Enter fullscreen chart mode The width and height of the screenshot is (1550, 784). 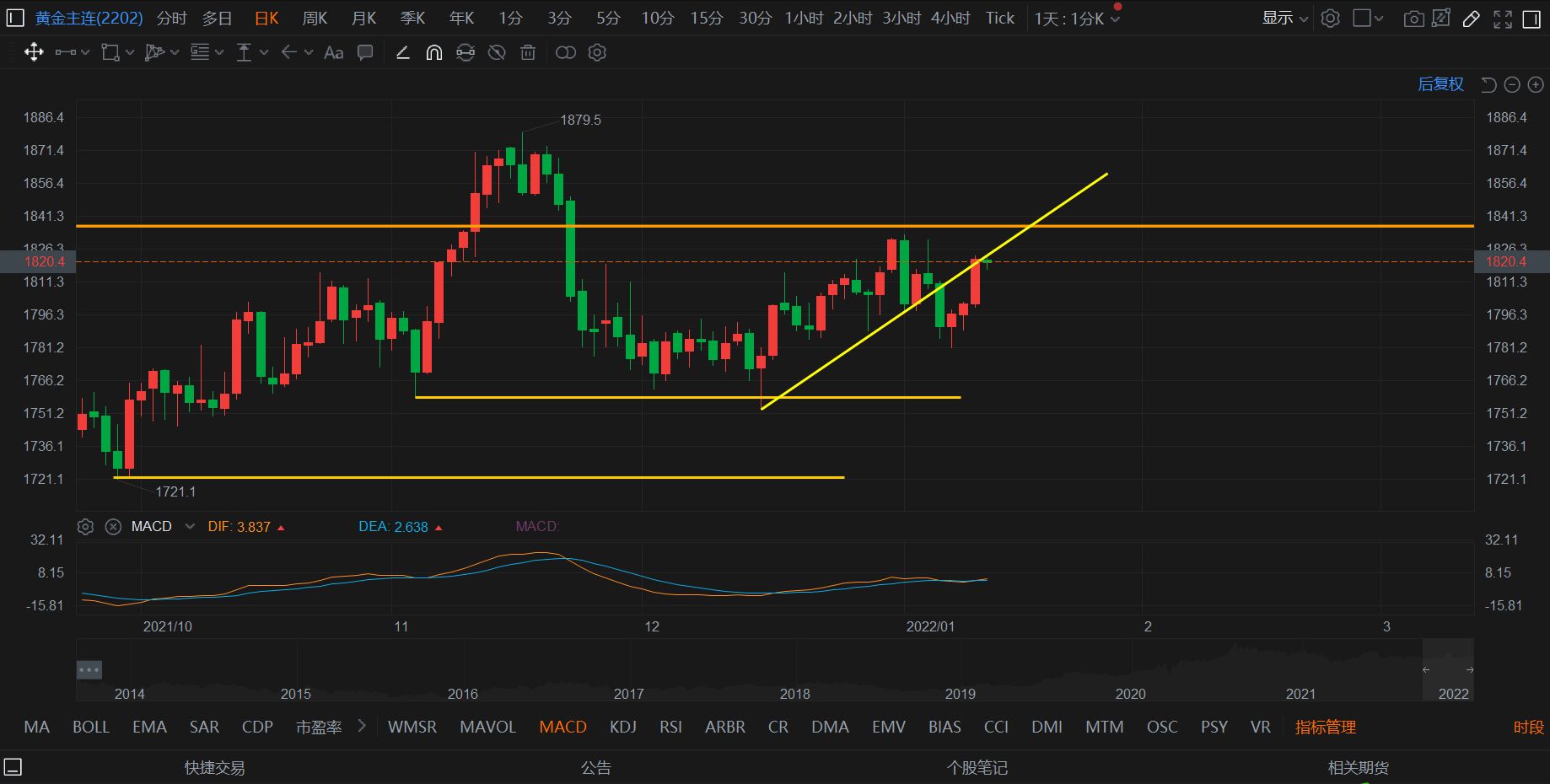1503,19
